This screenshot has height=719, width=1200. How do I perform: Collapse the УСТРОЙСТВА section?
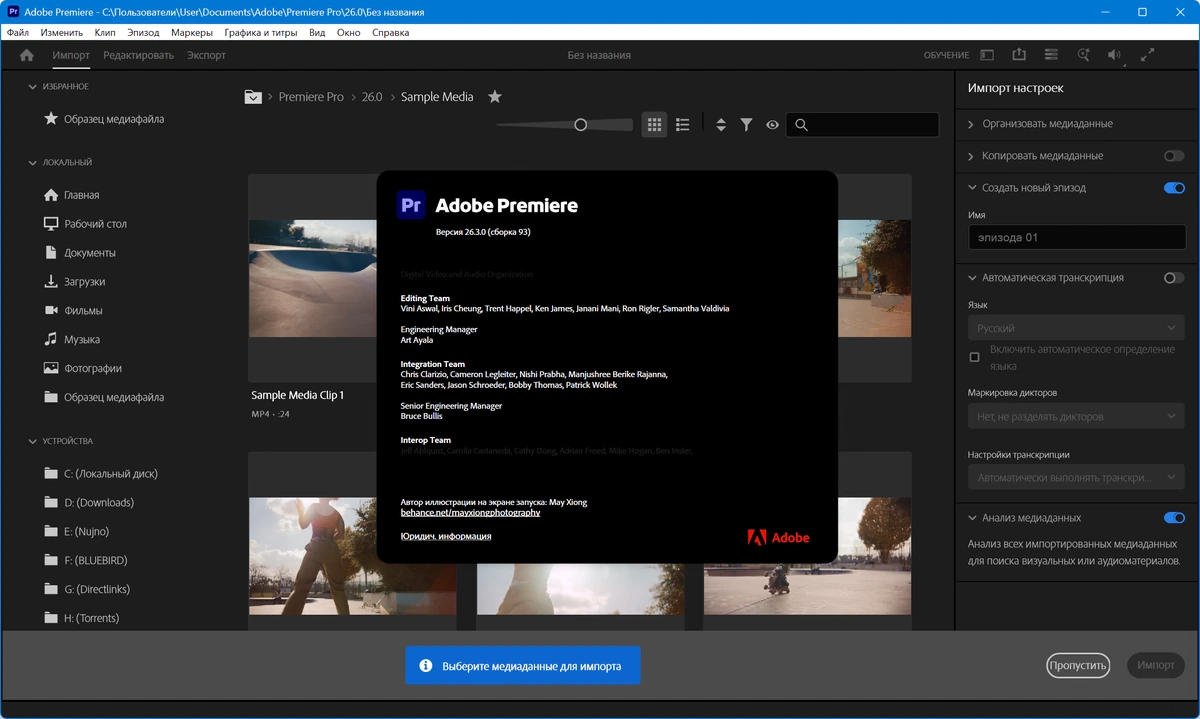coord(33,441)
